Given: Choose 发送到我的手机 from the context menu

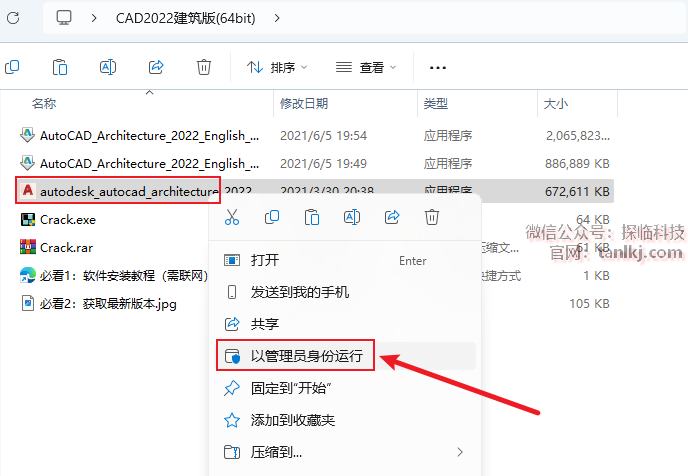Looking at the screenshot, I should (346, 292).
